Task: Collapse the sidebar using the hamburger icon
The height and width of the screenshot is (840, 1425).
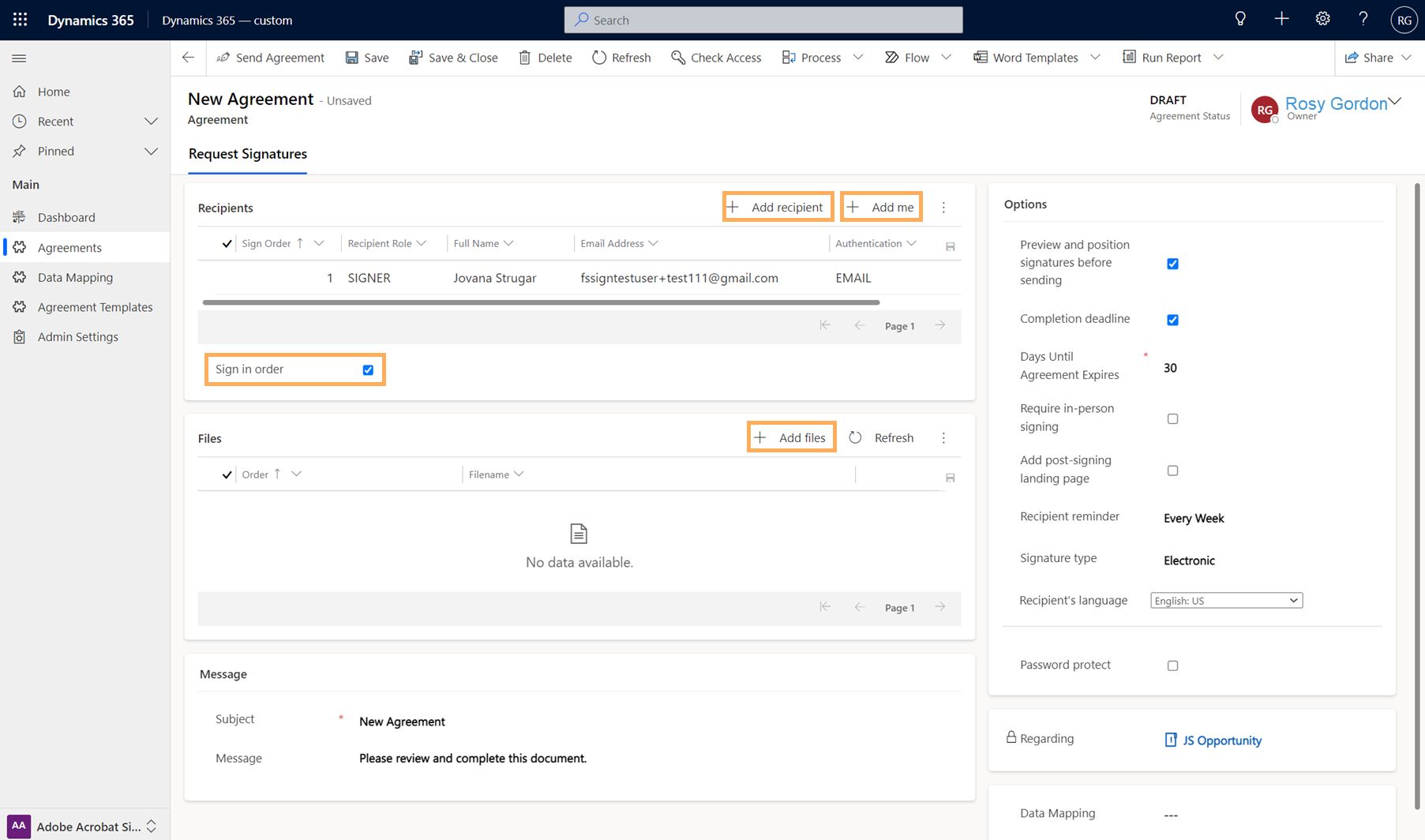Action: point(20,58)
